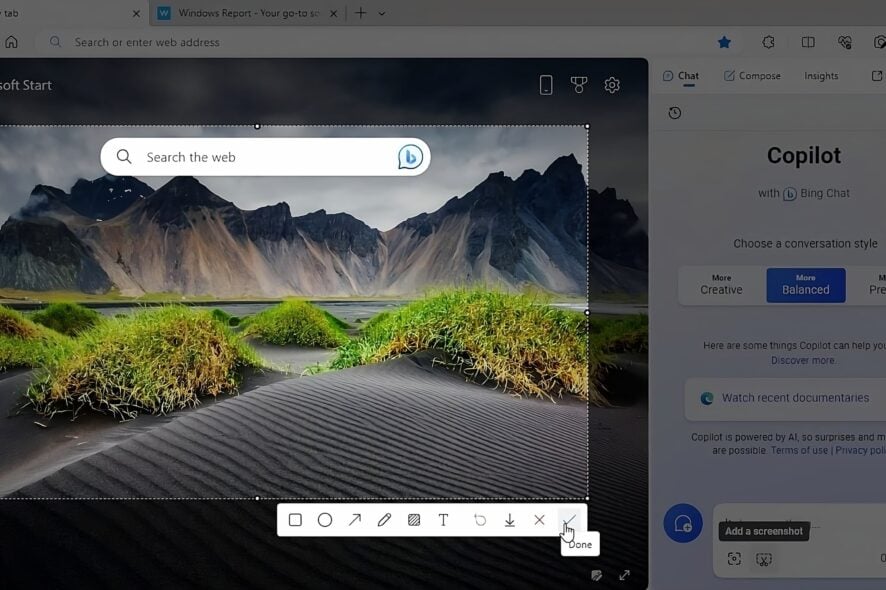Undo the last annotation
Viewport: 886px width, 590px height.
coord(480,520)
